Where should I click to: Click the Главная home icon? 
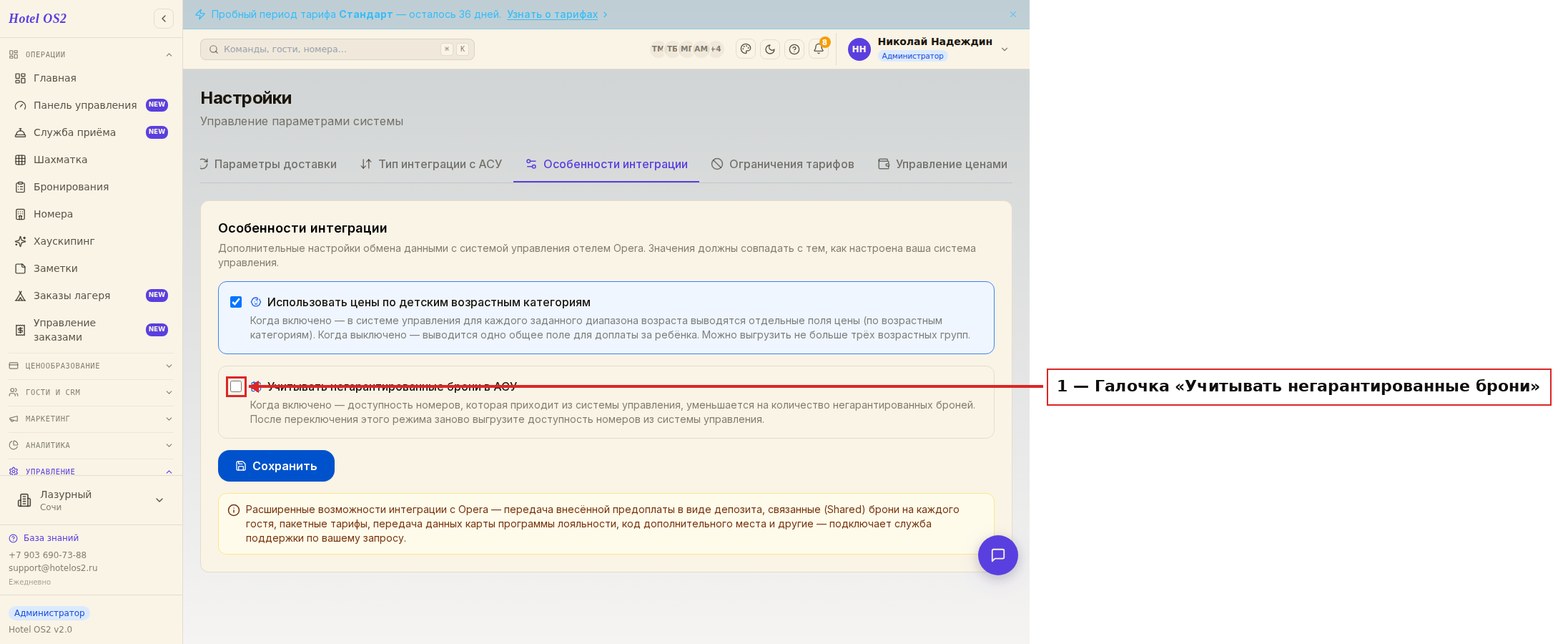pyautogui.click(x=21, y=78)
